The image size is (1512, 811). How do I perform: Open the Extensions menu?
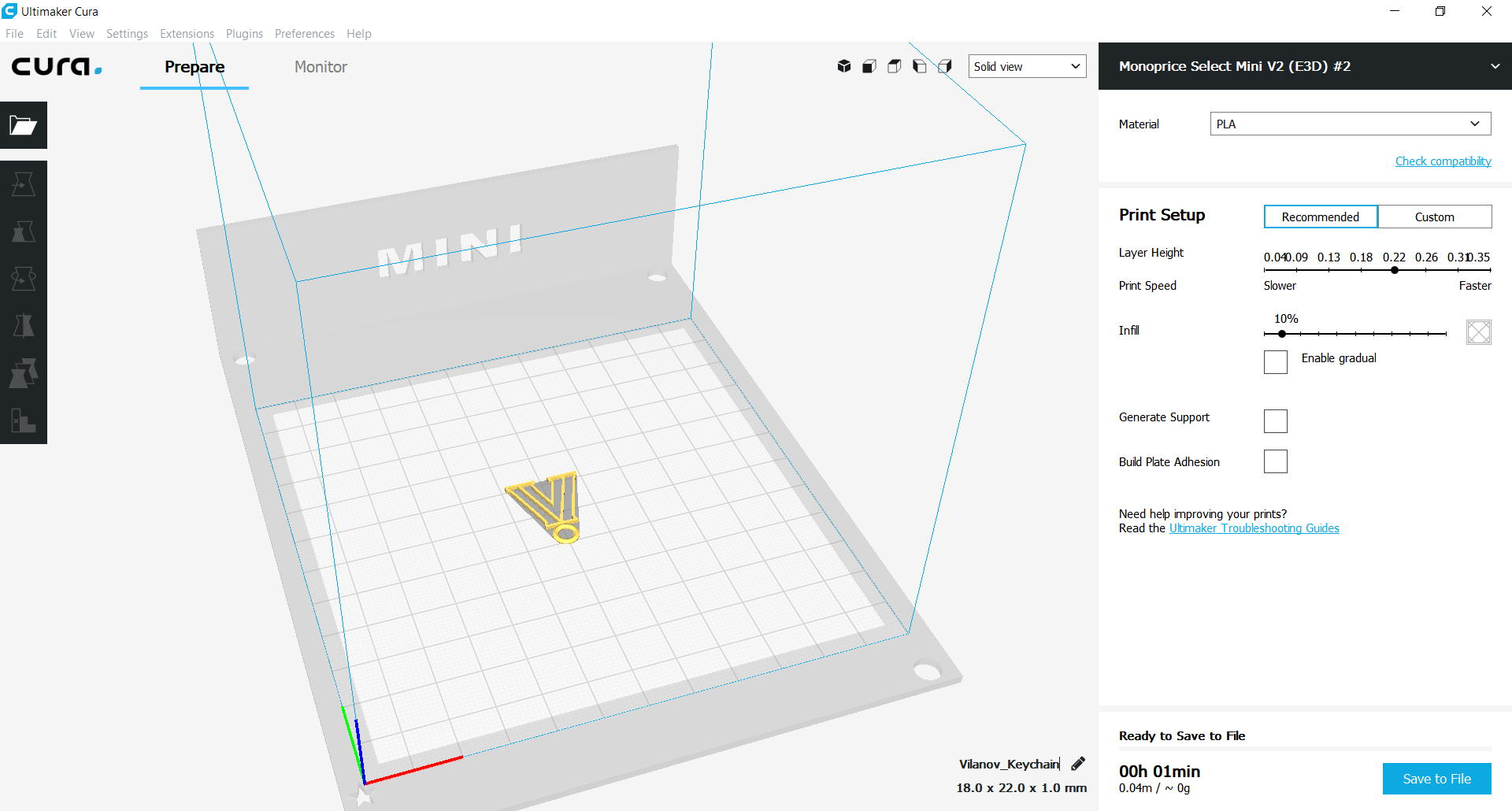(187, 34)
